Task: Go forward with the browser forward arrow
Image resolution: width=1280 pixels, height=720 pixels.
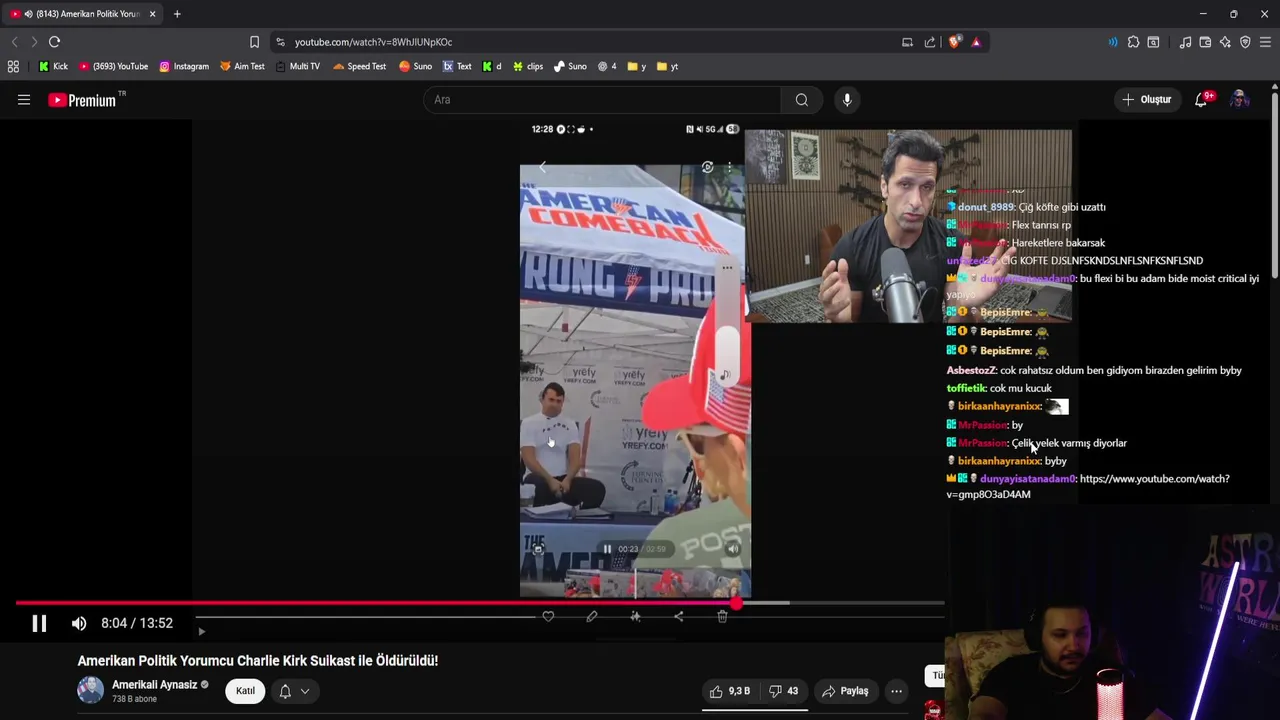Action: click(34, 42)
